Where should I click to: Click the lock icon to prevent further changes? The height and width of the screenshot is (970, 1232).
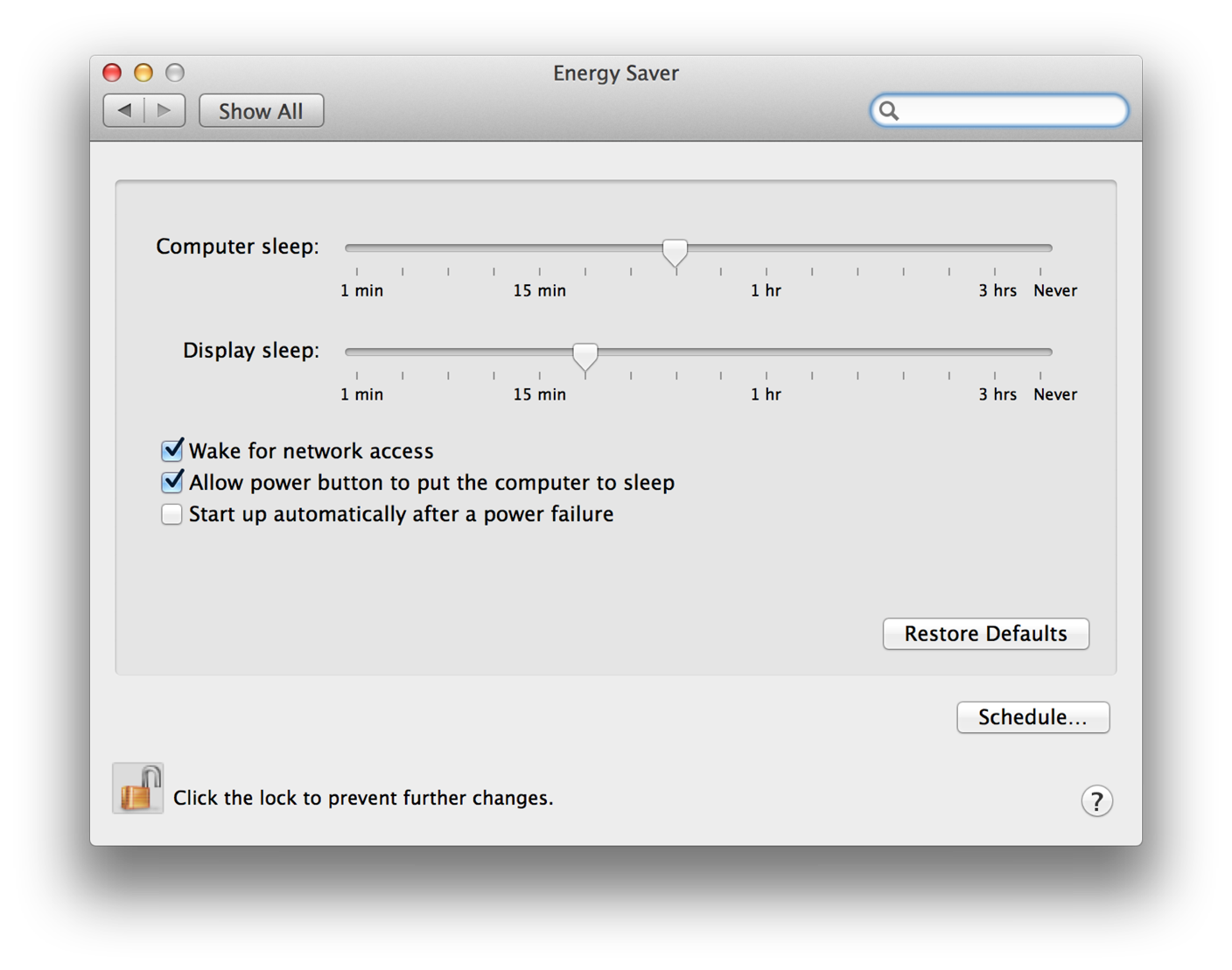pos(137,788)
